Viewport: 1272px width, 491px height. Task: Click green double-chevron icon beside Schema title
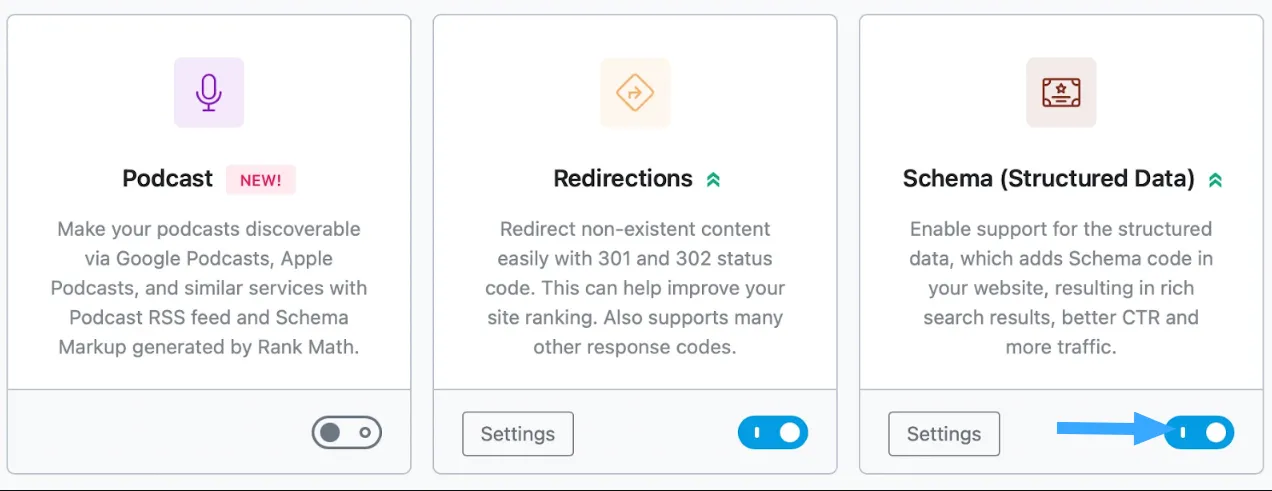tap(1215, 180)
